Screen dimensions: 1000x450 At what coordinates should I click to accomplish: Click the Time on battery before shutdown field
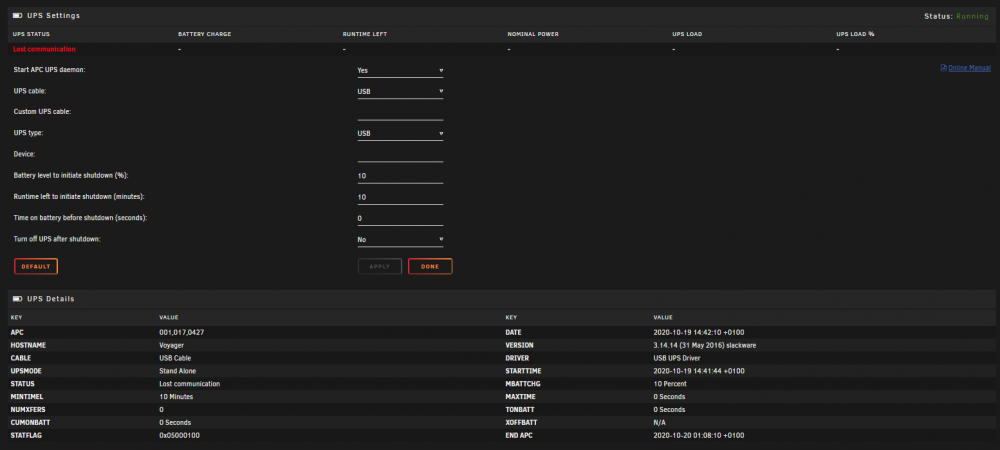click(400, 219)
